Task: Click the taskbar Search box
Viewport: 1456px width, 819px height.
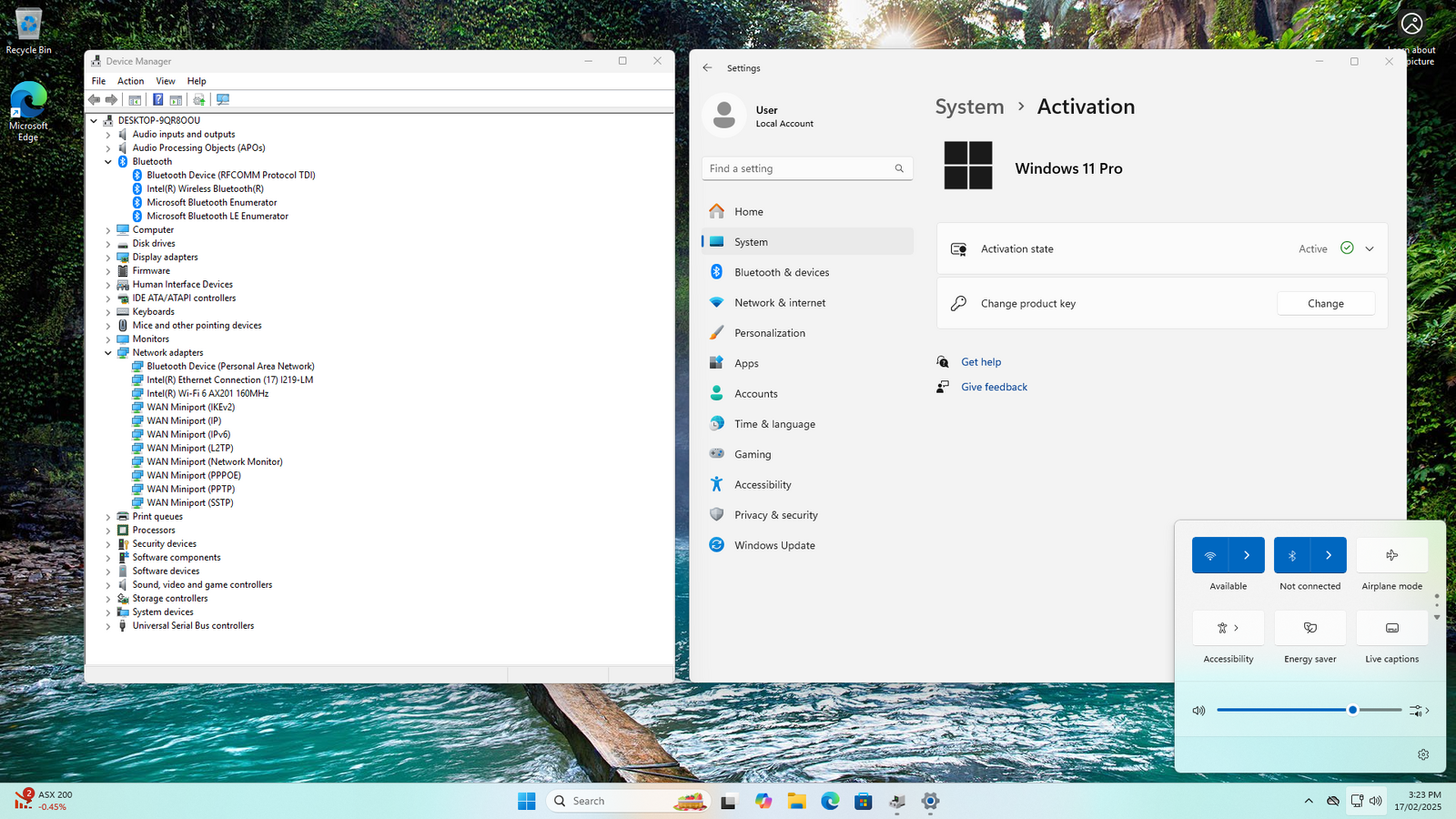Action: click(628, 801)
